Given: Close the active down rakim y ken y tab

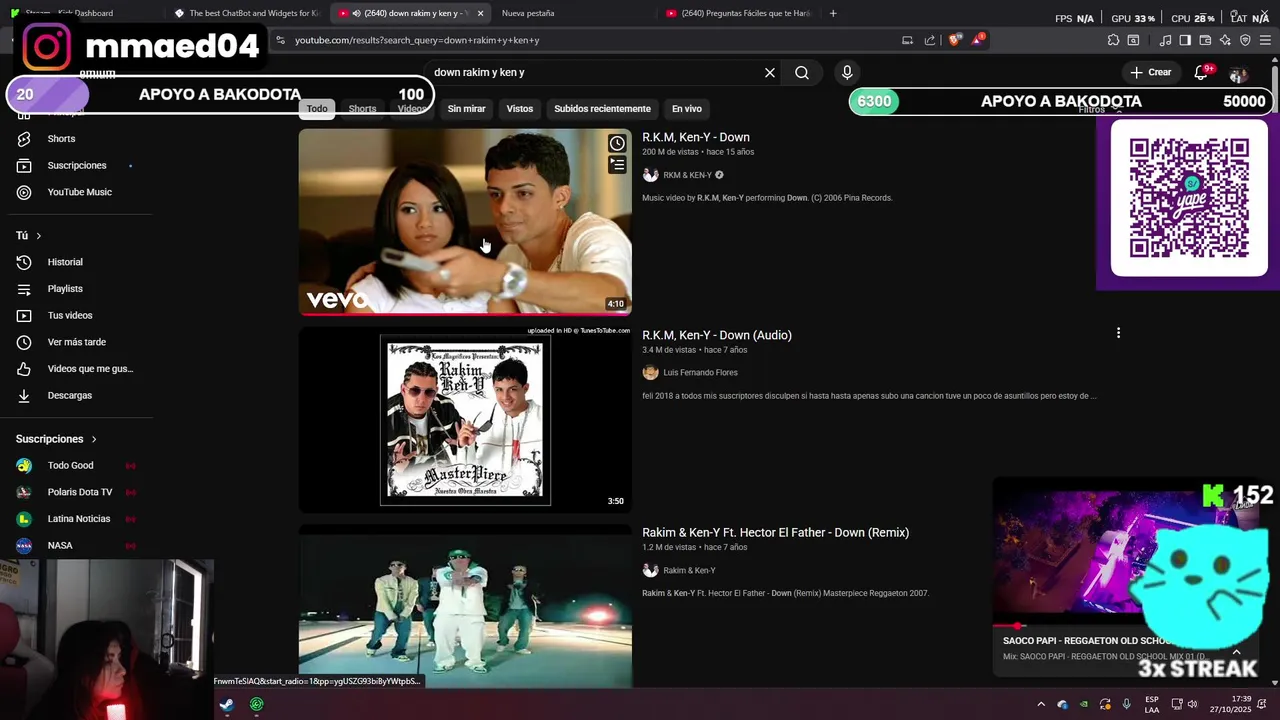Looking at the screenshot, I should [481, 13].
